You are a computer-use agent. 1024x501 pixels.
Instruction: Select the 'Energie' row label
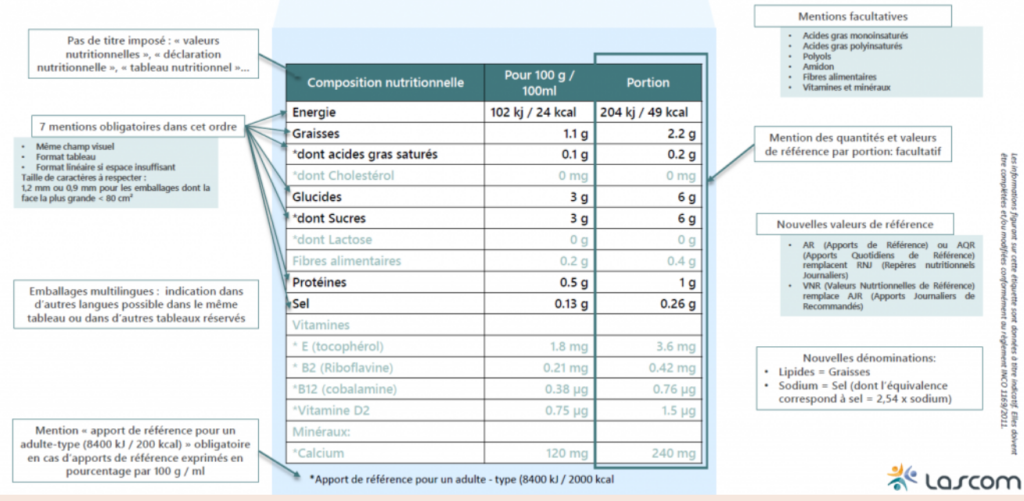pos(312,112)
